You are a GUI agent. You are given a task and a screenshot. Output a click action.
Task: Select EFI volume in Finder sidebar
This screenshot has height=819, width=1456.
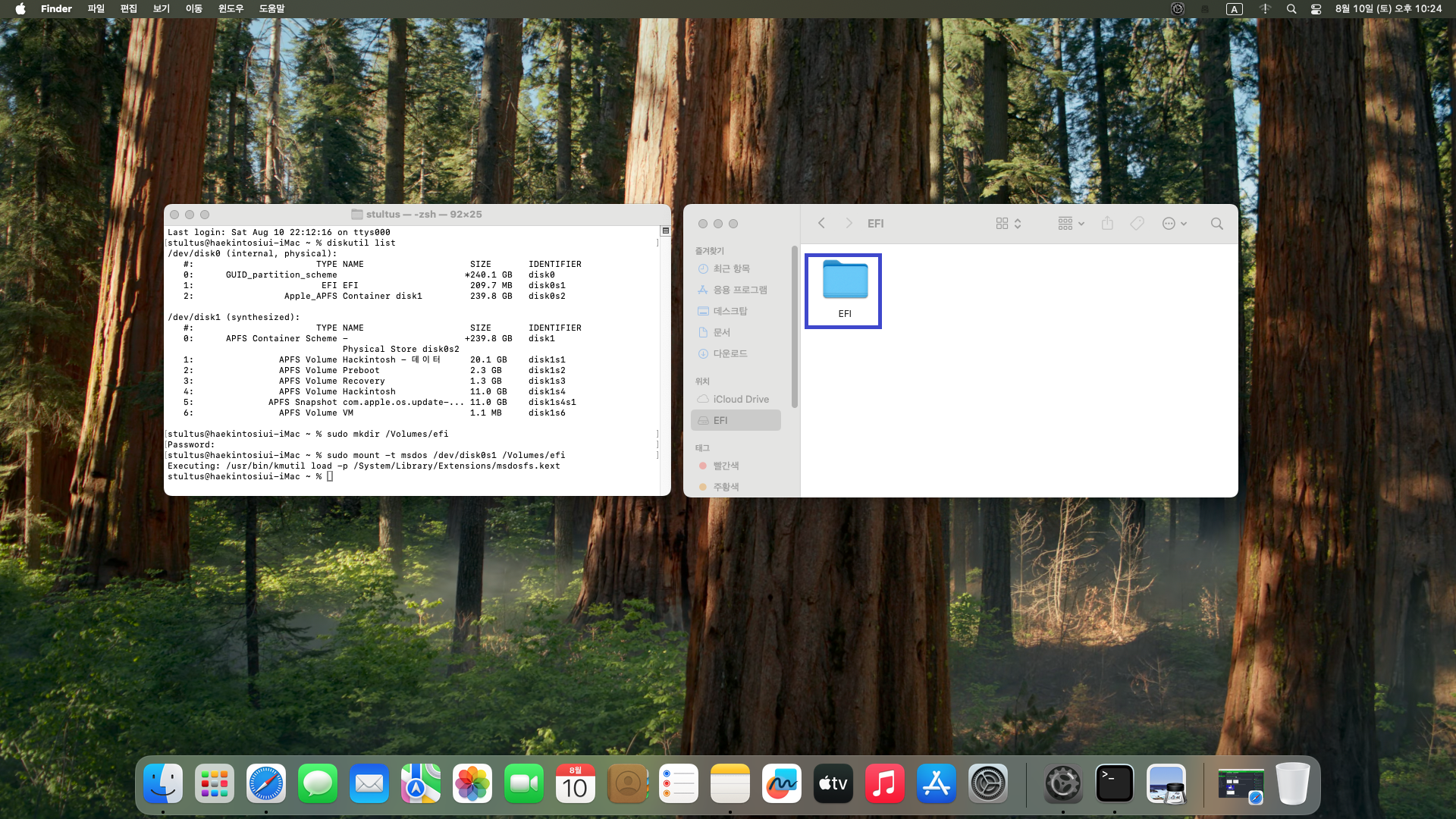(736, 420)
